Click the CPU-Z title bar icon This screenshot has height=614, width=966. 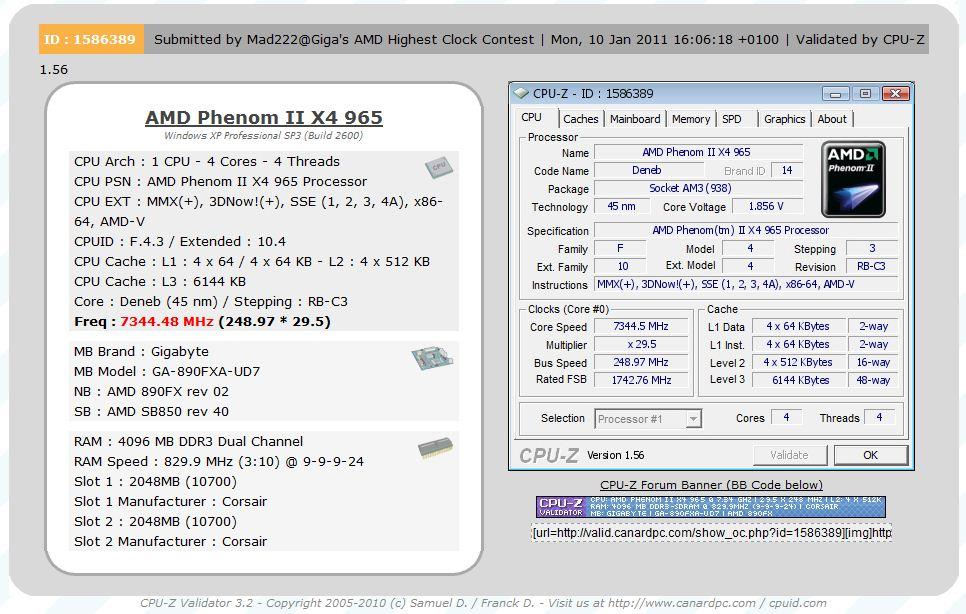point(521,94)
